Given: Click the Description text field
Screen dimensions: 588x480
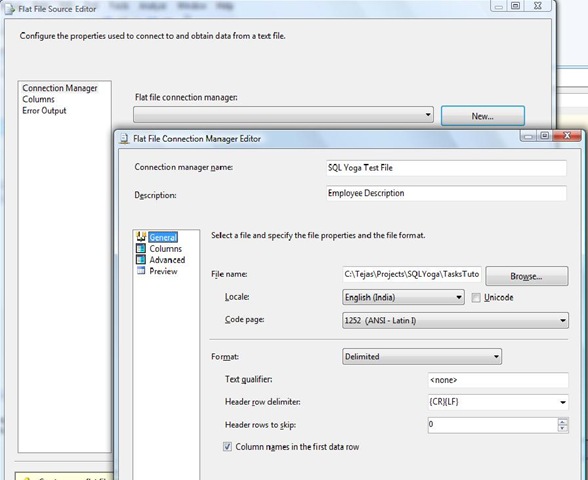Looking at the screenshot, I should click(x=446, y=193).
